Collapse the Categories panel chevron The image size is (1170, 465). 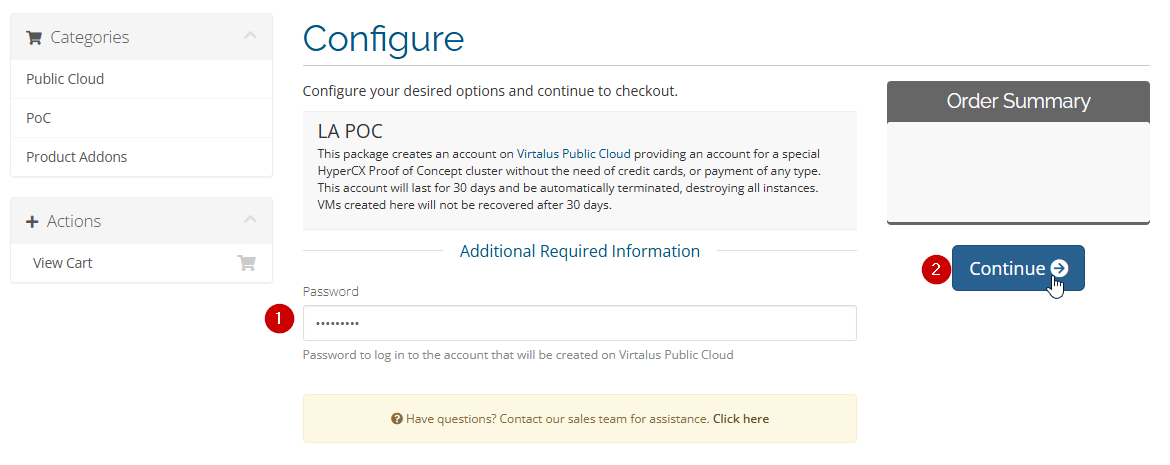coord(250,36)
